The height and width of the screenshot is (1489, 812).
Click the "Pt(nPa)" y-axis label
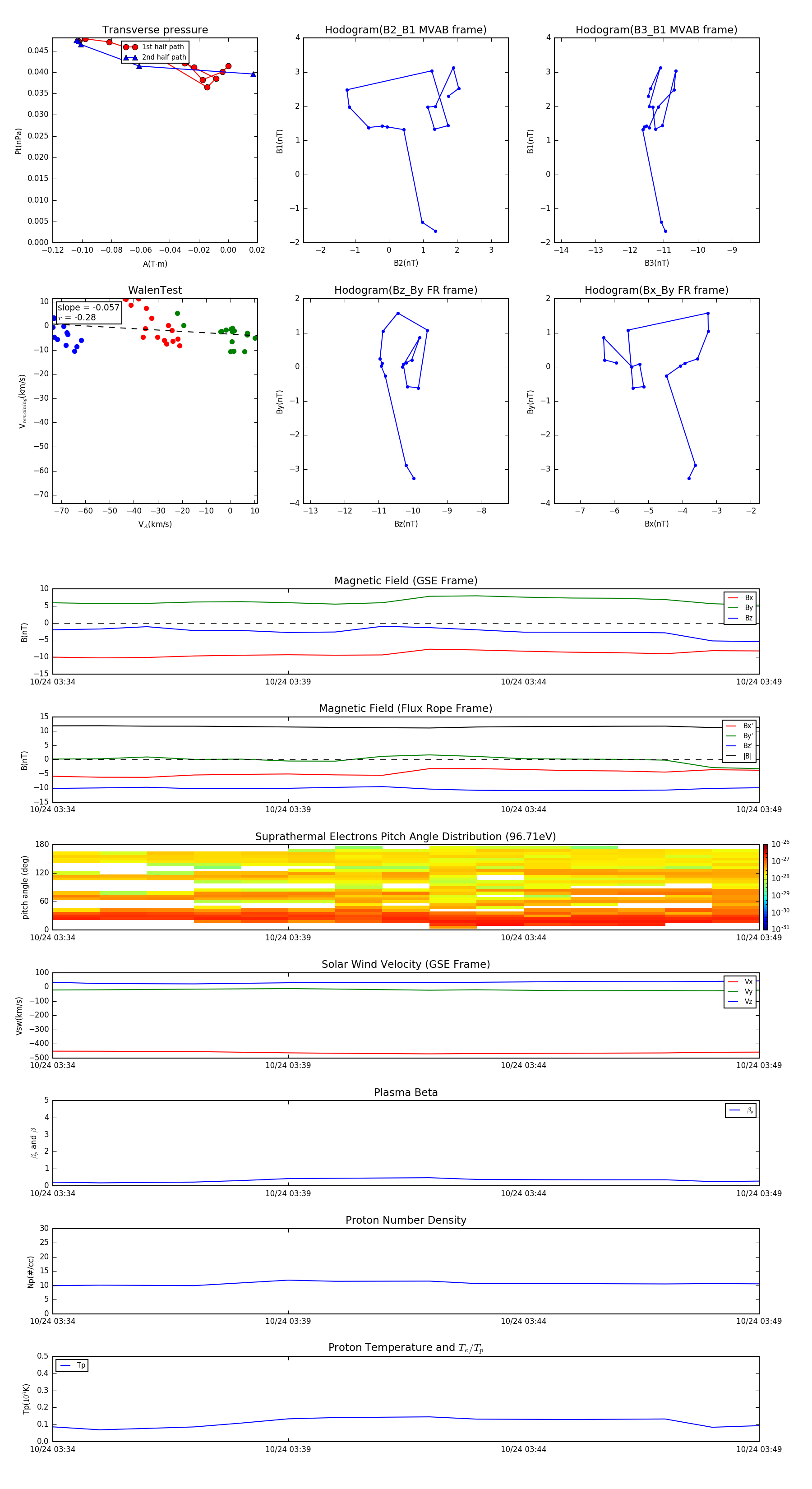tap(18, 141)
